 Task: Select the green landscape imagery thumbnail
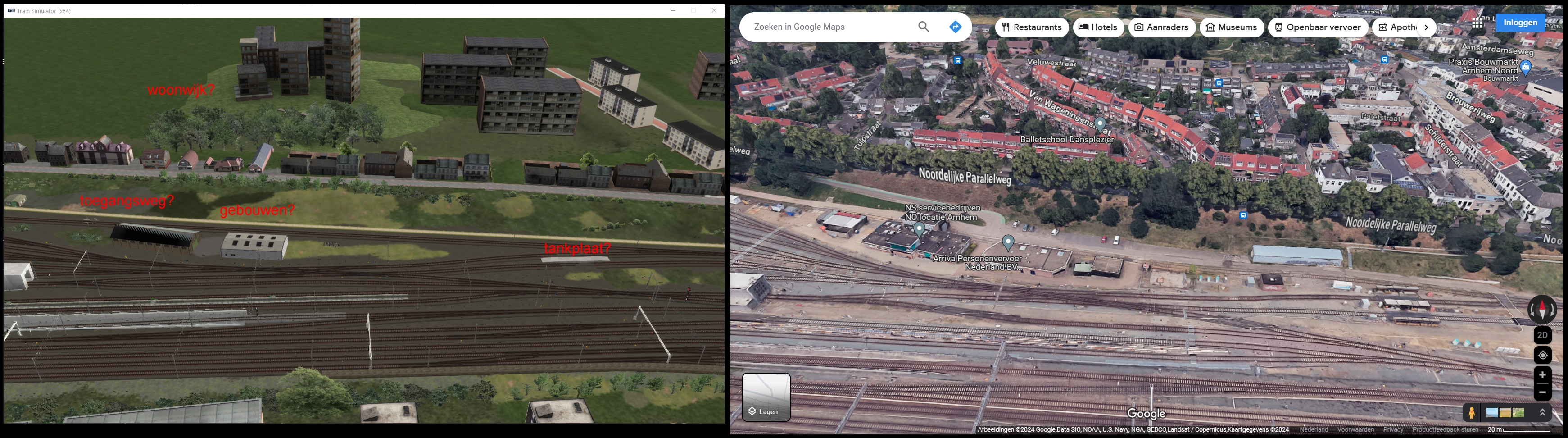(x=1518, y=413)
